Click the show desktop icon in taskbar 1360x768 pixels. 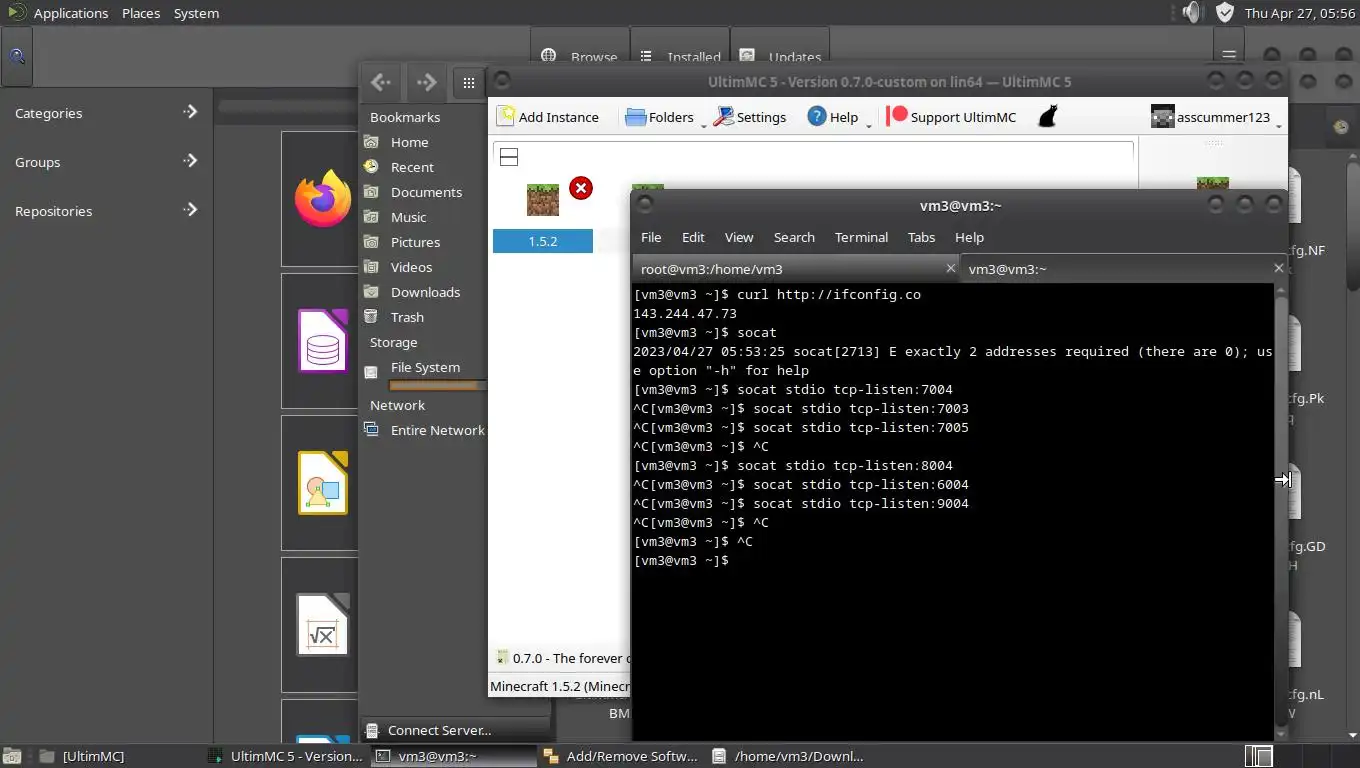pyautogui.click(x=11, y=756)
